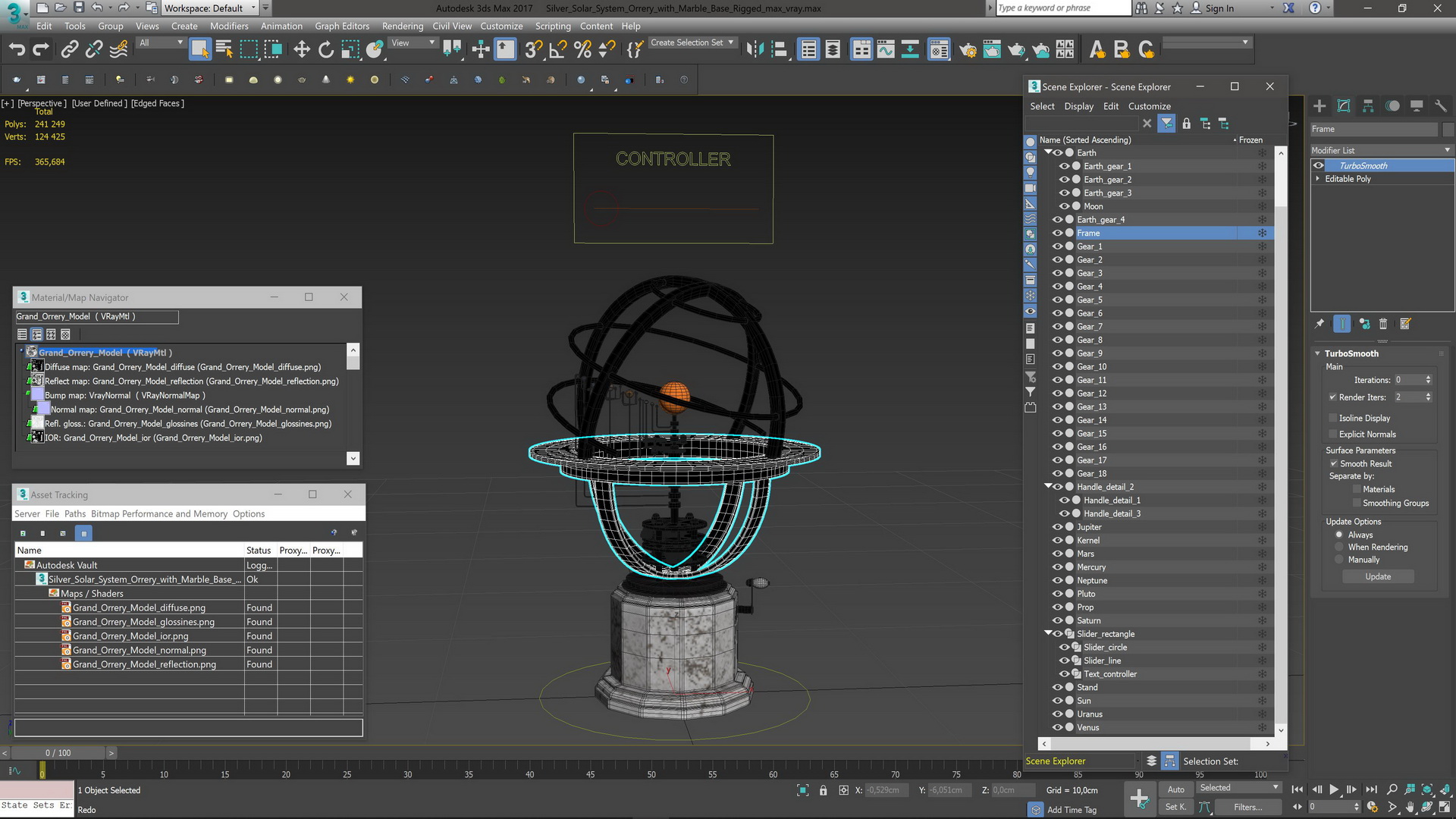Screen dimensions: 1456x819
Task: Open the Rendering menu
Action: pos(403,26)
